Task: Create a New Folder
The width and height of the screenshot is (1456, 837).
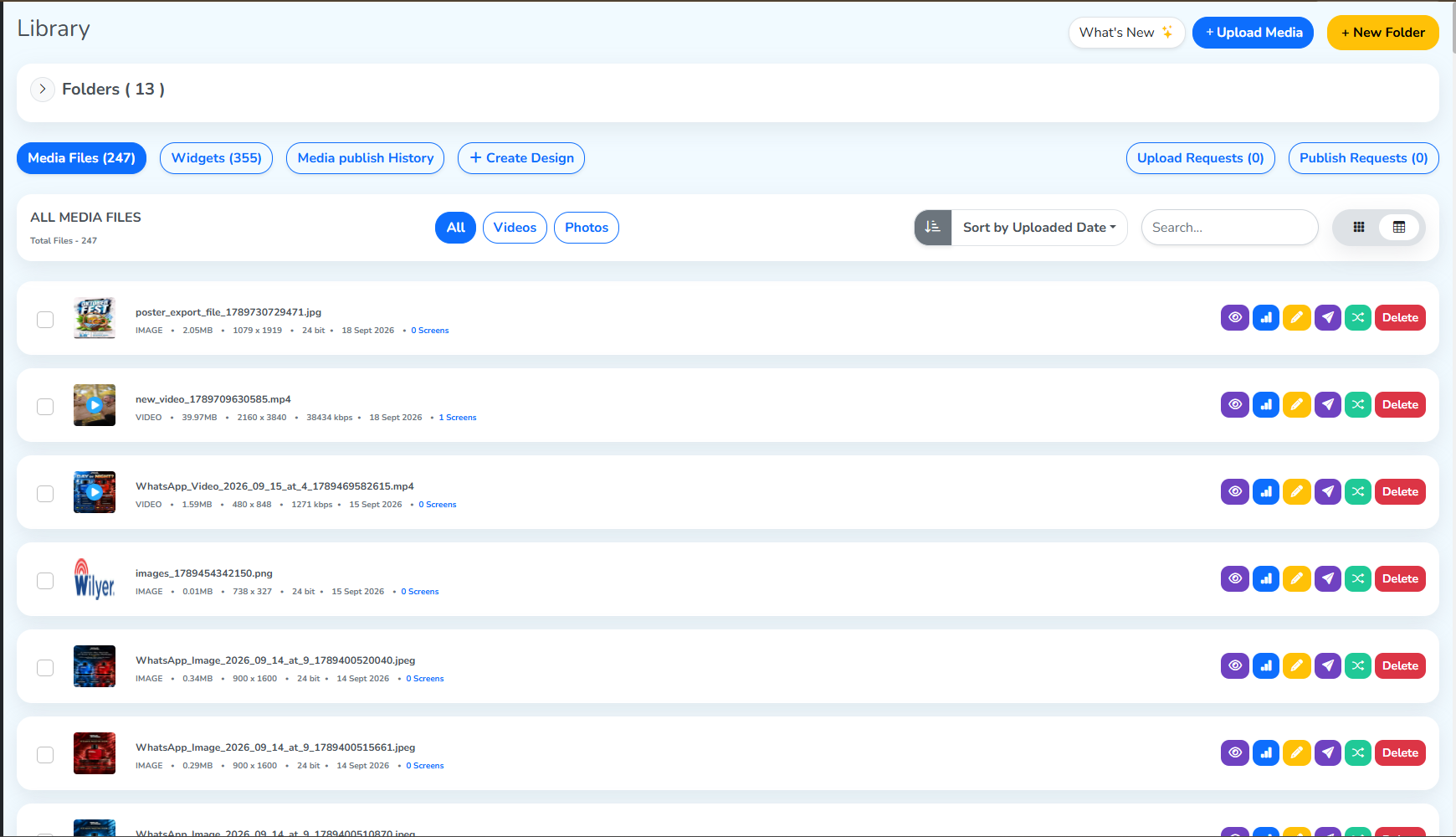Action: pyautogui.click(x=1382, y=33)
